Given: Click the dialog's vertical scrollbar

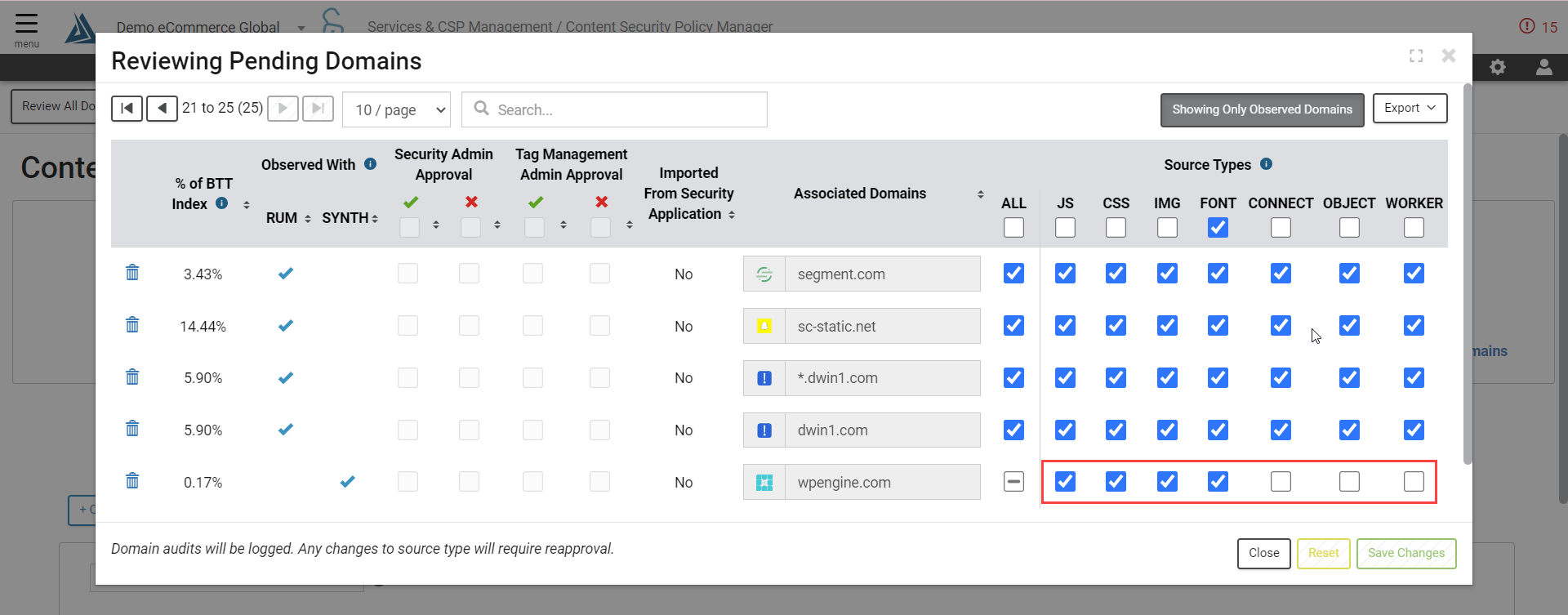Looking at the screenshot, I should point(1468,274).
